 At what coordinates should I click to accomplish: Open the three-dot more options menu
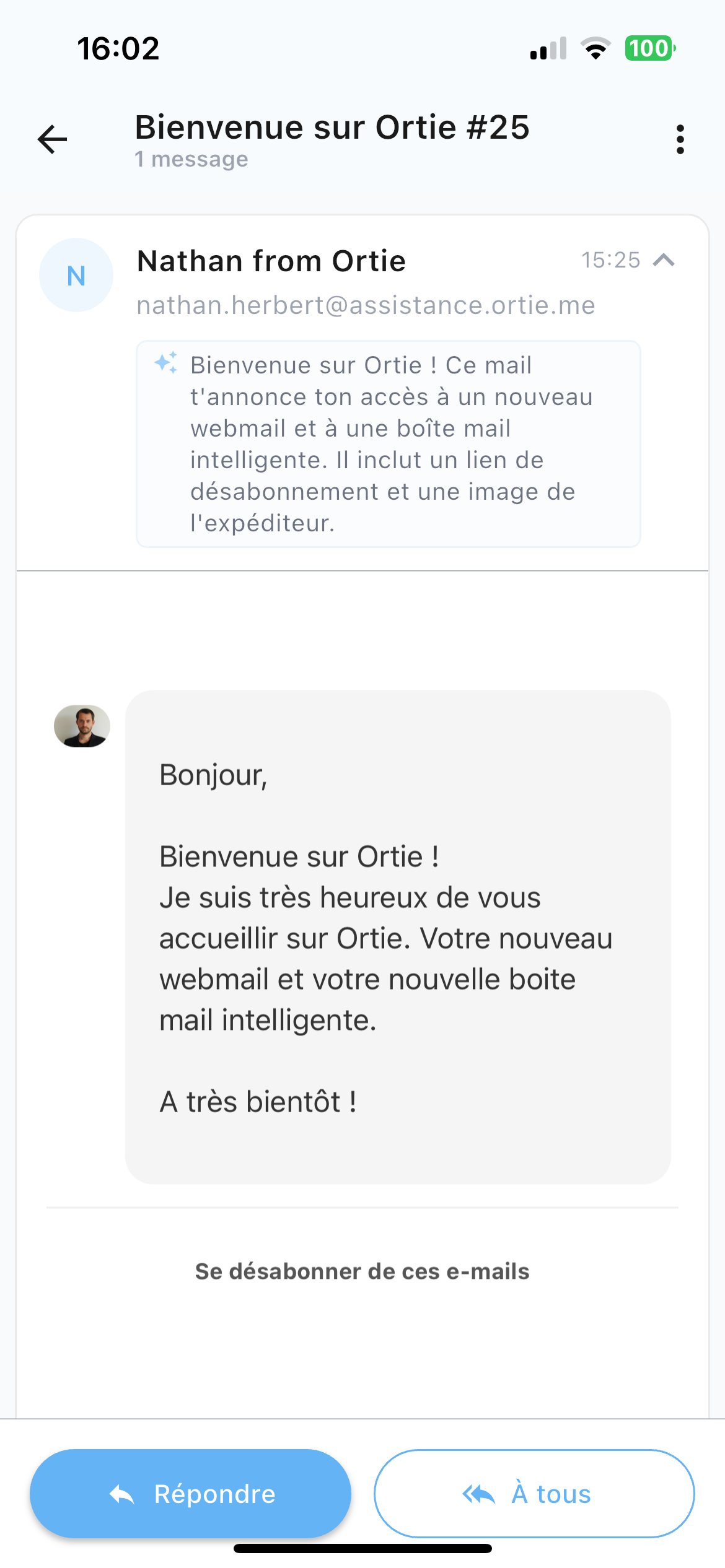coord(680,139)
